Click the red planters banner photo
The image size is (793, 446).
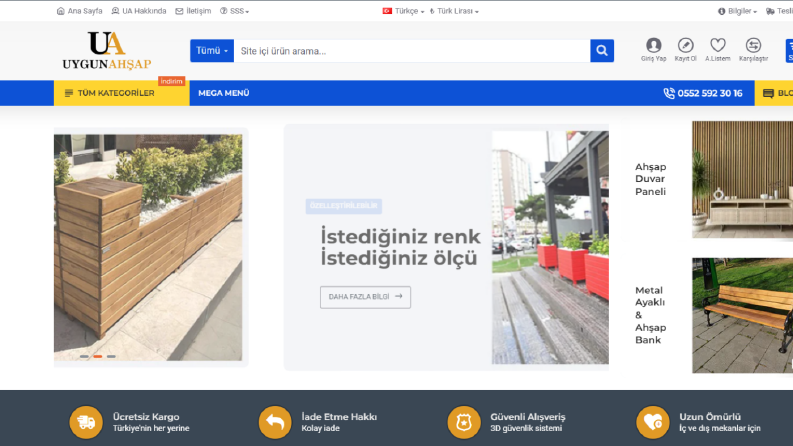[x=550, y=247]
